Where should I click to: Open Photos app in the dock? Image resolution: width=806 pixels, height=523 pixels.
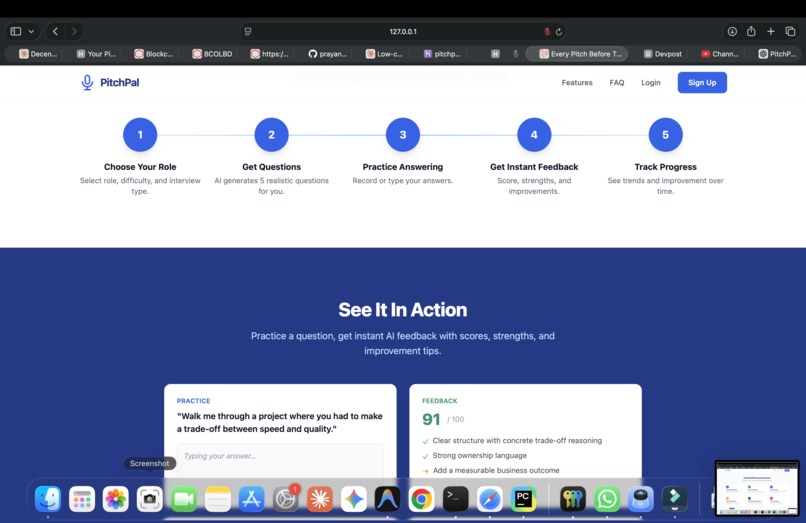point(116,499)
